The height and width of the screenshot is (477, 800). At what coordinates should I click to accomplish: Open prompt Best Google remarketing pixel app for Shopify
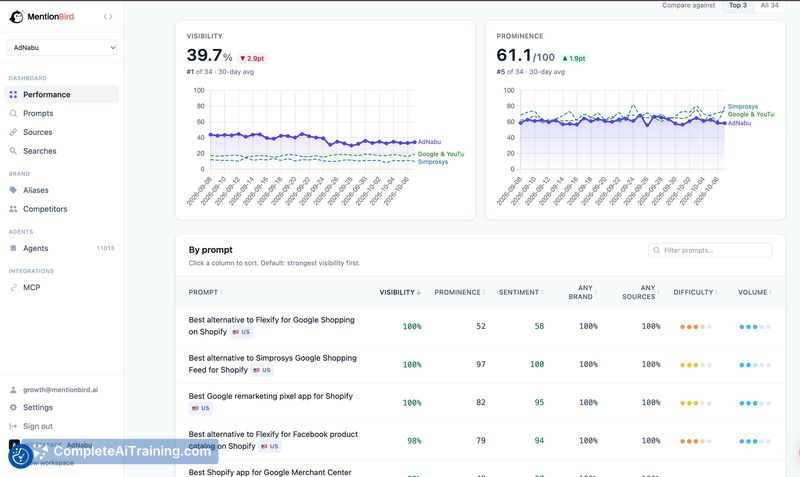270,396
